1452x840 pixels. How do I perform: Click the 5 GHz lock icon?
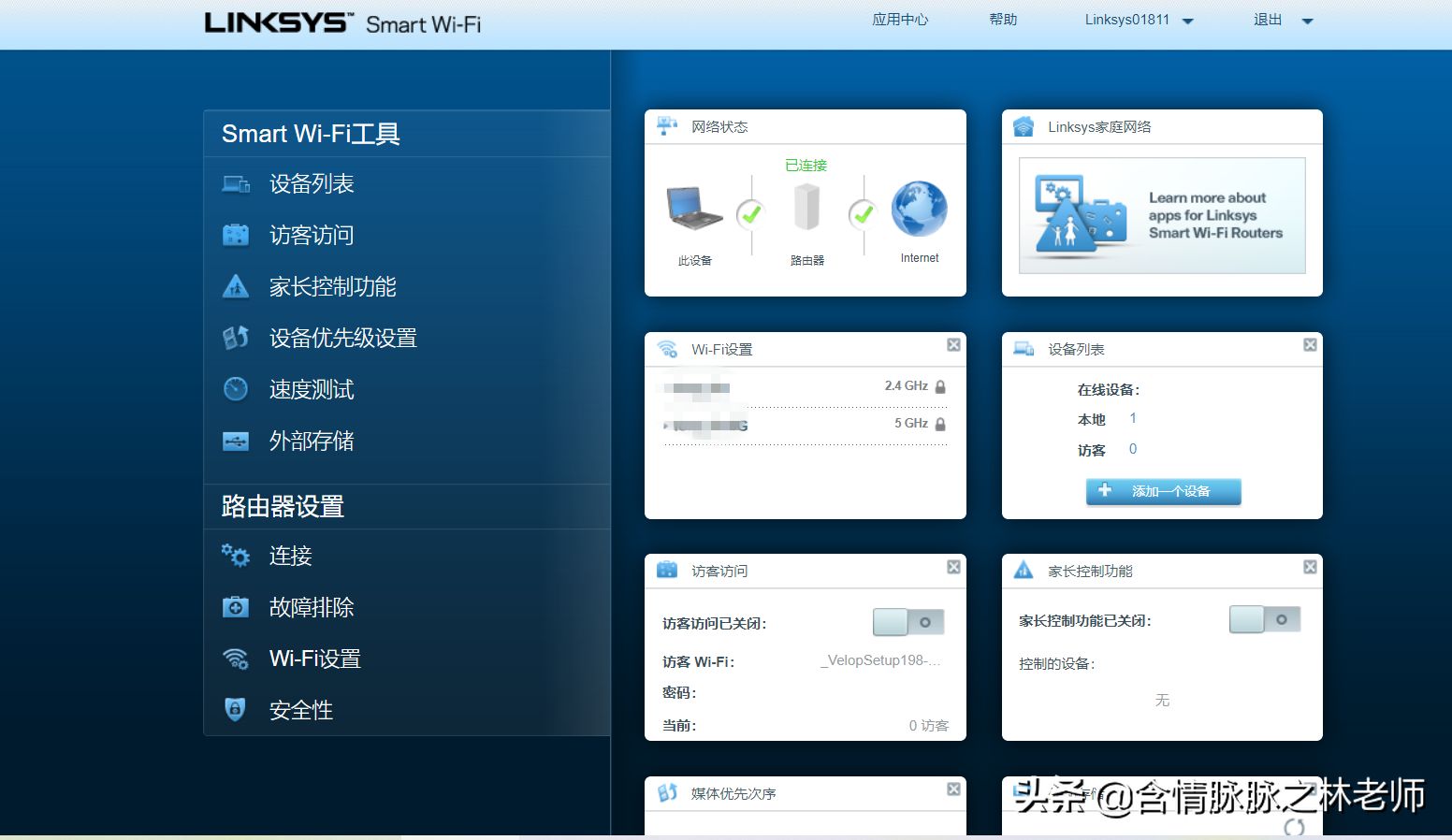pos(940,424)
